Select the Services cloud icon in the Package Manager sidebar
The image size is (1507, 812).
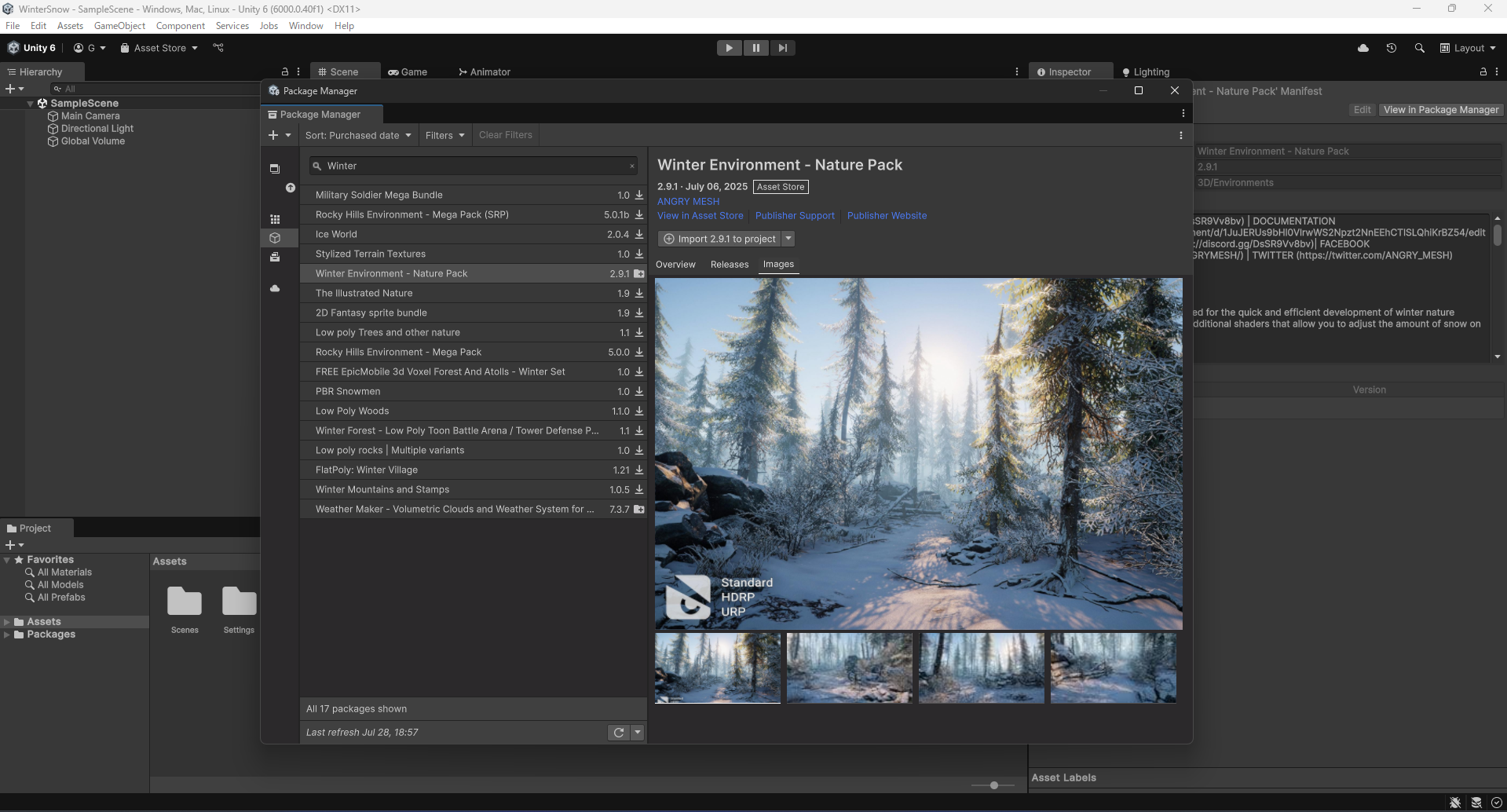[275, 288]
